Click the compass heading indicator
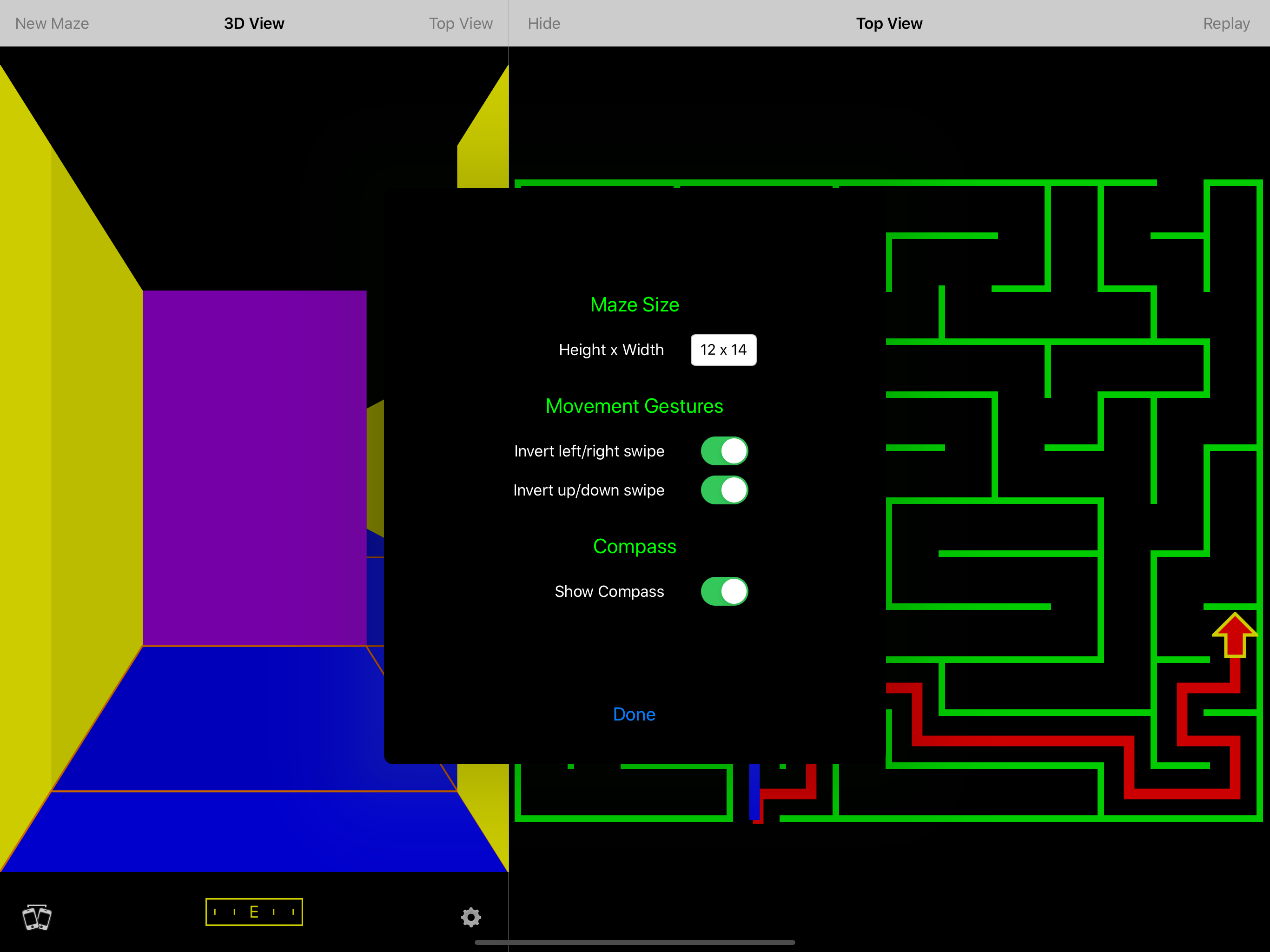 pos(254,912)
